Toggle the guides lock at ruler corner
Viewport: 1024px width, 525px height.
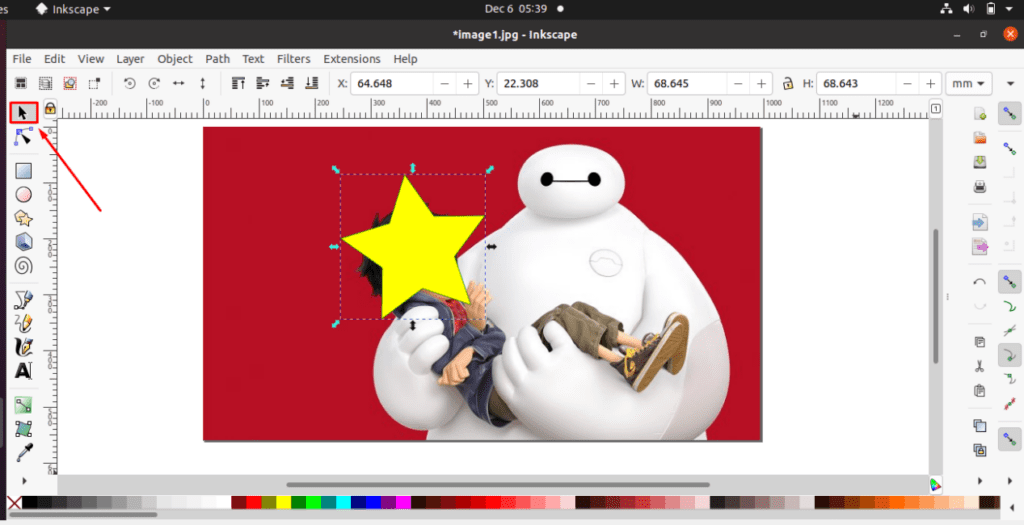(x=50, y=109)
